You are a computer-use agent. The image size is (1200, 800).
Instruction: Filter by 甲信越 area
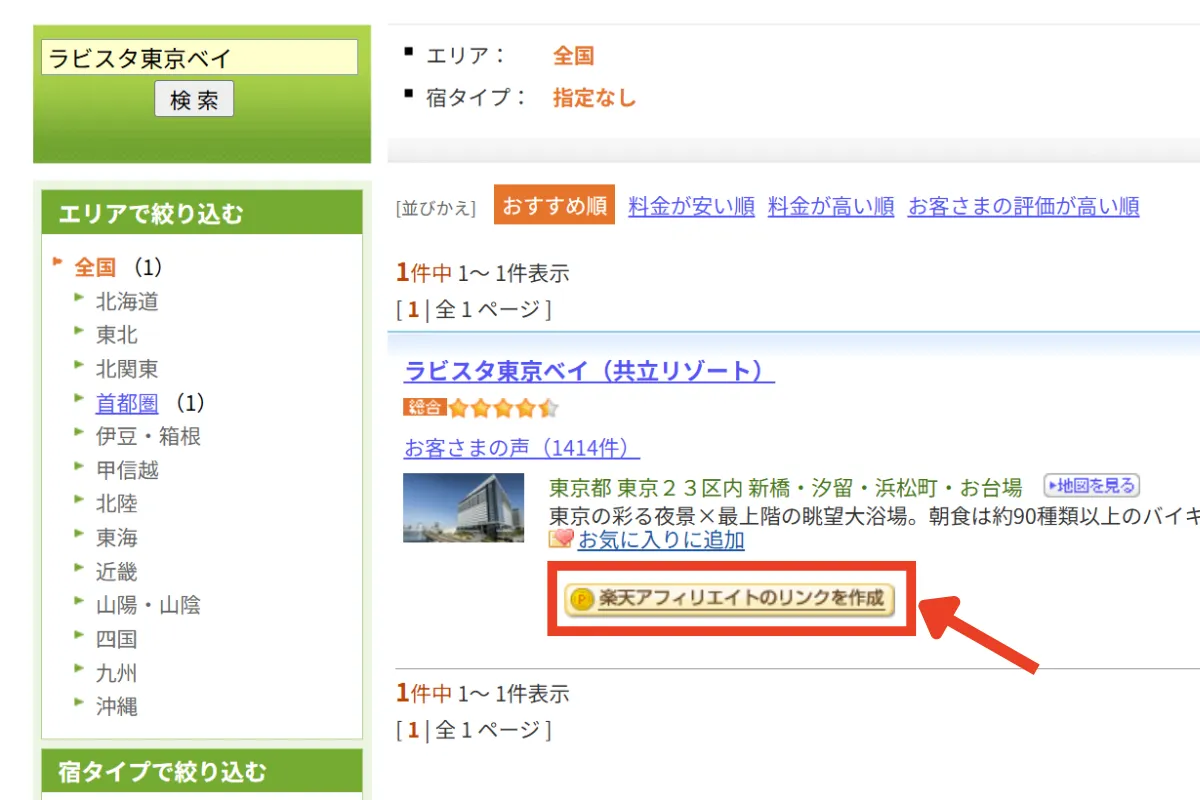tap(127, 470)
